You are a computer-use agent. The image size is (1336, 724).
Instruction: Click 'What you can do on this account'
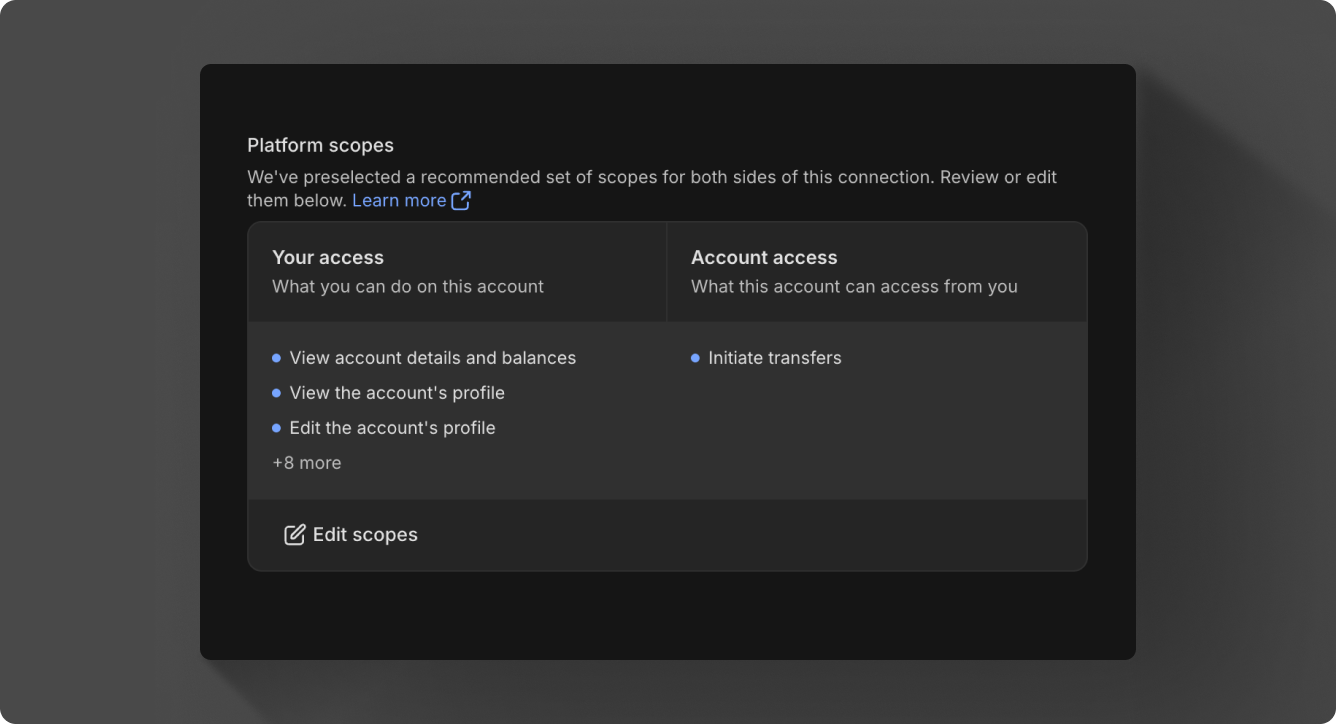[x=408, y=287]
